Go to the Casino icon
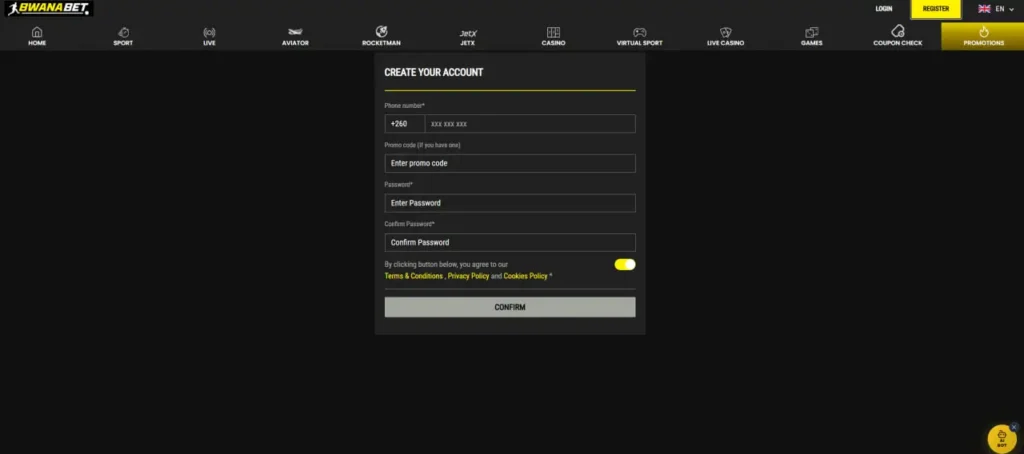 pos(553,32)
